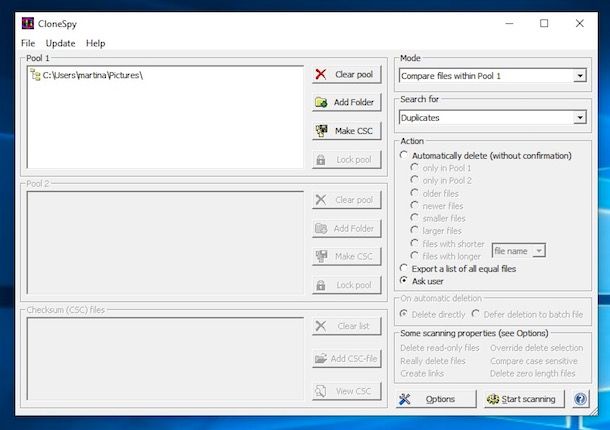This screenshot has width=610, height=430.
Task: Open the File menu
Action: [28, 43]
